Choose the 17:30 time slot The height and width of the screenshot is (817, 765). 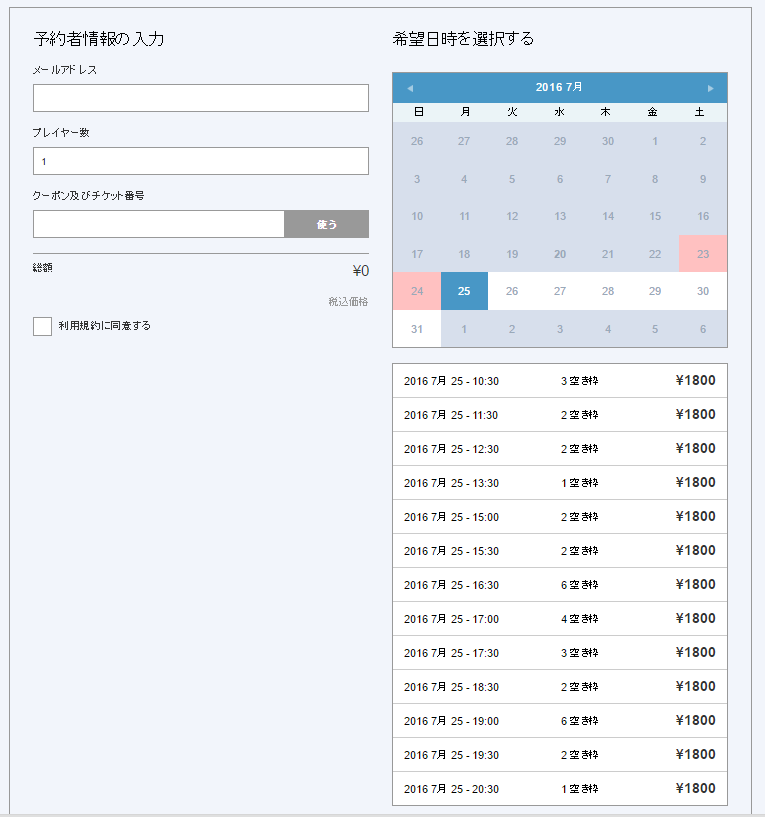tap(560, 653)
